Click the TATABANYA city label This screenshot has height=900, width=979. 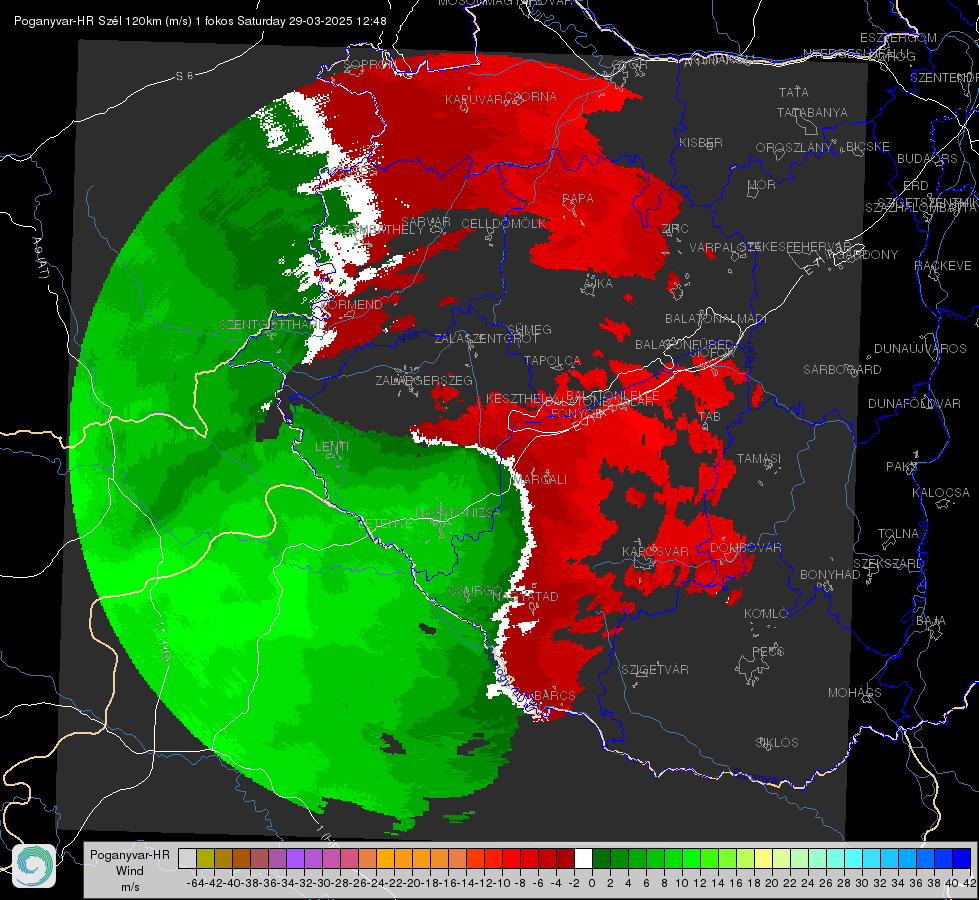coord(812,113)
